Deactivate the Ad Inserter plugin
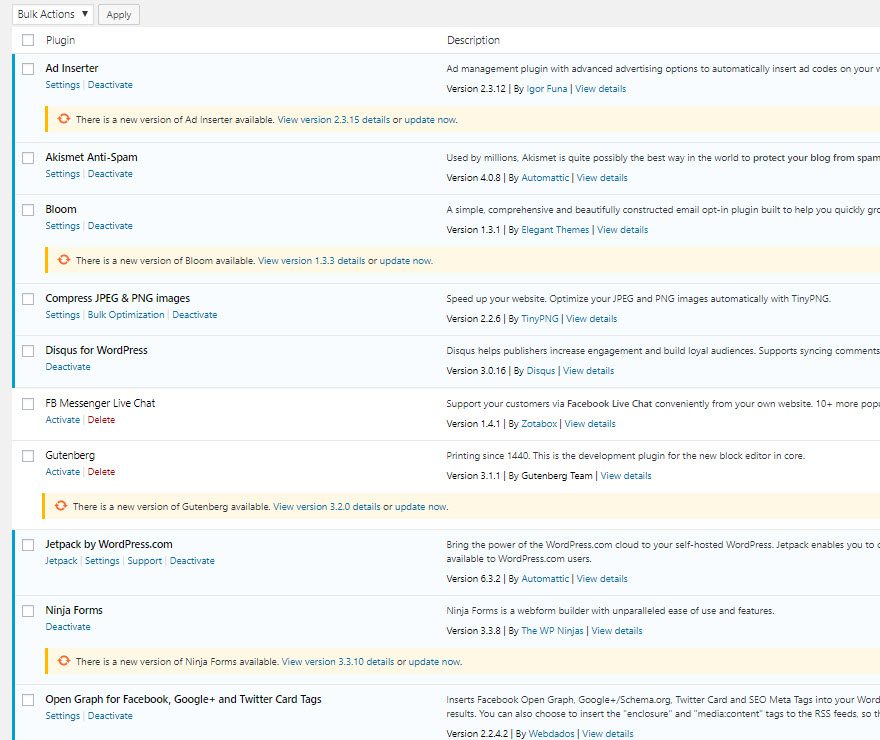This screenshot has width=880, height=740. (x=110, y=85)
